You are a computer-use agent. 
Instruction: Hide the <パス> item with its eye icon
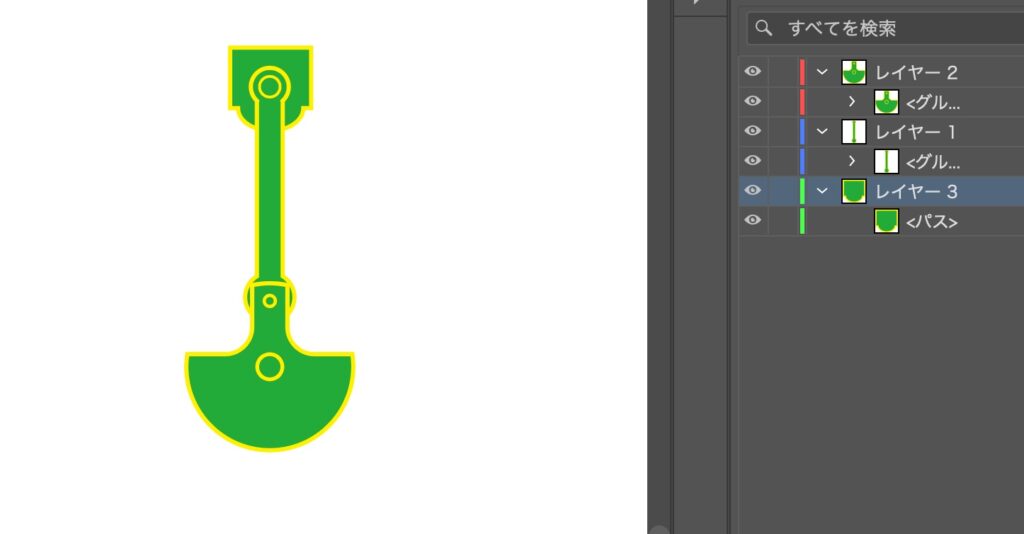pos(753,221)
